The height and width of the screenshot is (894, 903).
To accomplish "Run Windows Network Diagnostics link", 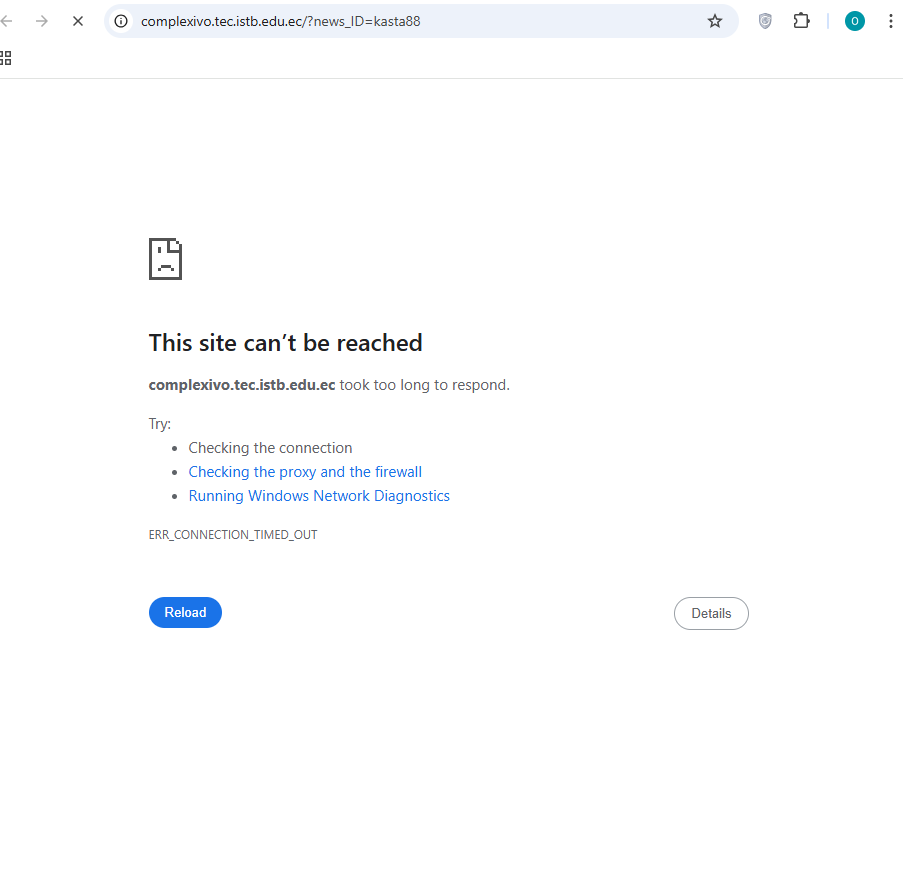I will tap(319, 496).
